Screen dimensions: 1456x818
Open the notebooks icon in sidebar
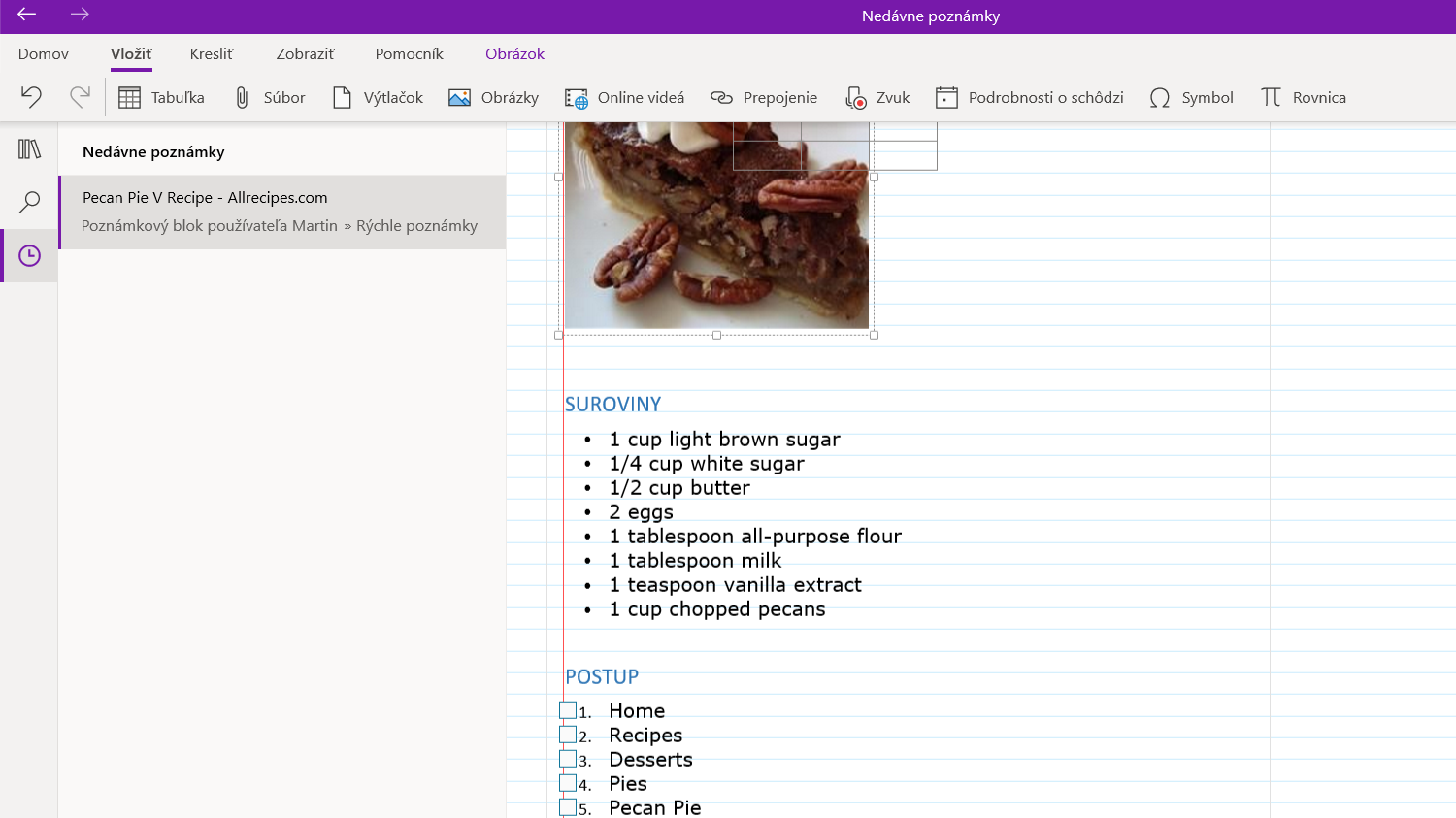coord(29,148)
